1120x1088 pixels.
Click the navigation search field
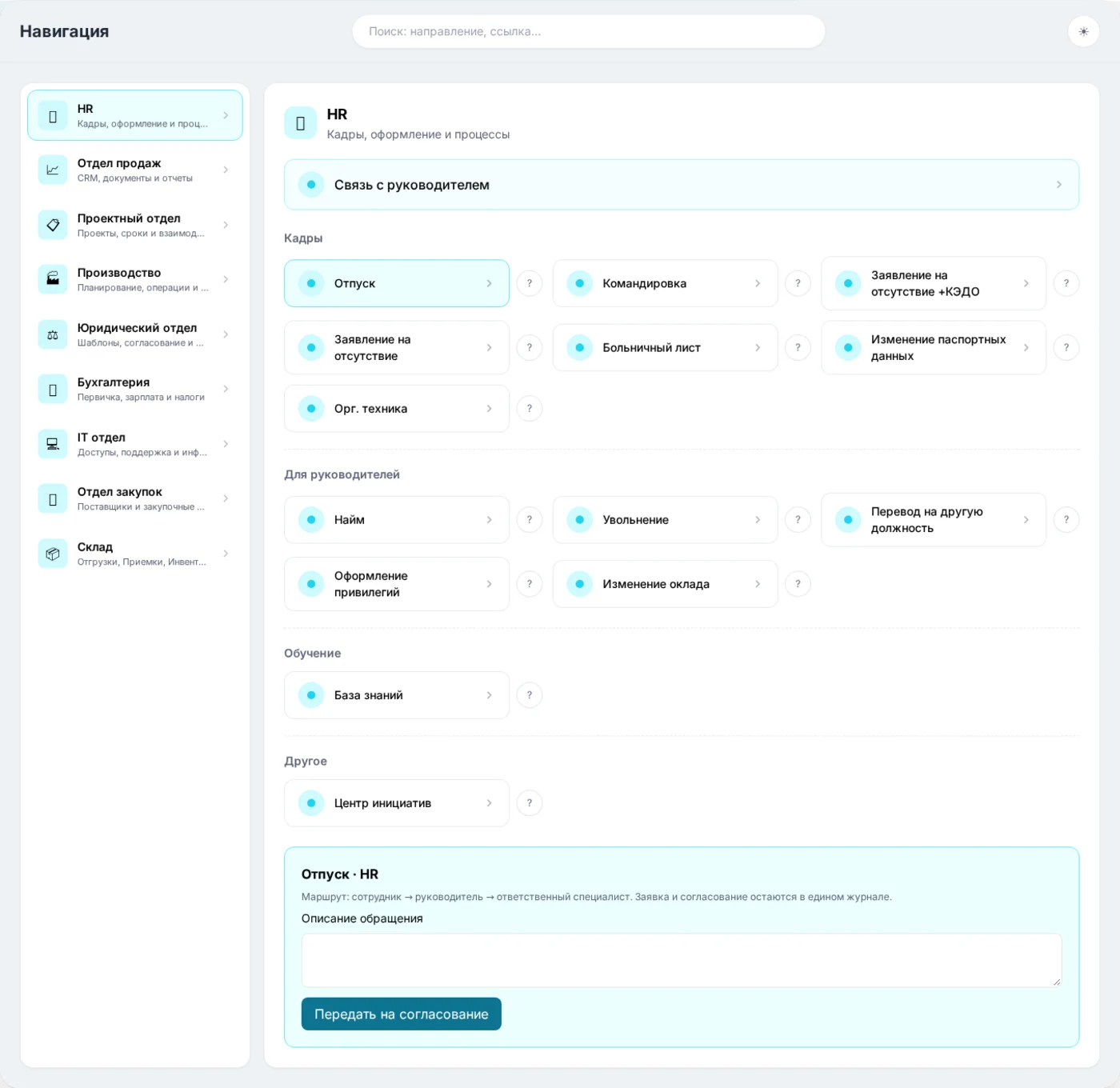589,32
